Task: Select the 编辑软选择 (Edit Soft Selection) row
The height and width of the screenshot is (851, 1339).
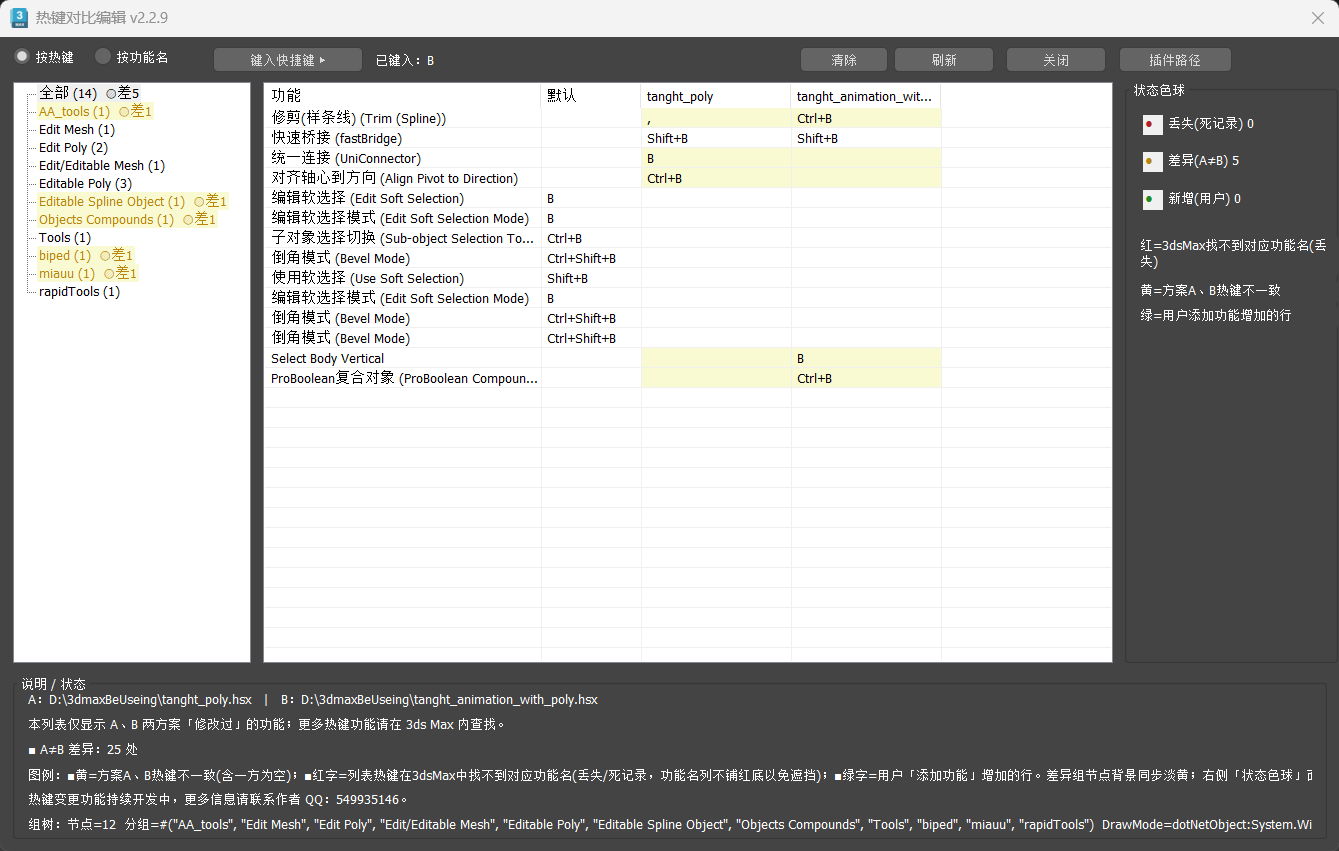Action: pyautogui.click(x=603, y=198)
